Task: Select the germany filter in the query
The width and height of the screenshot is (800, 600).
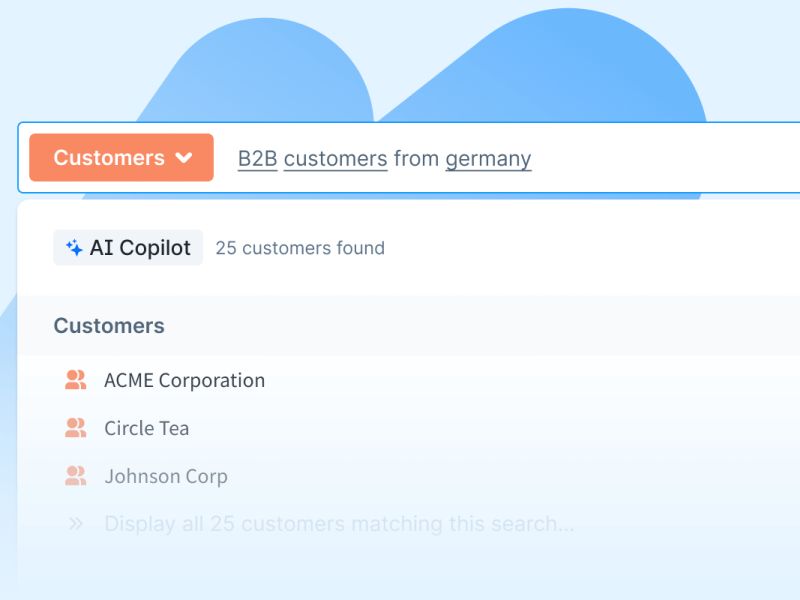Action: 487,158
